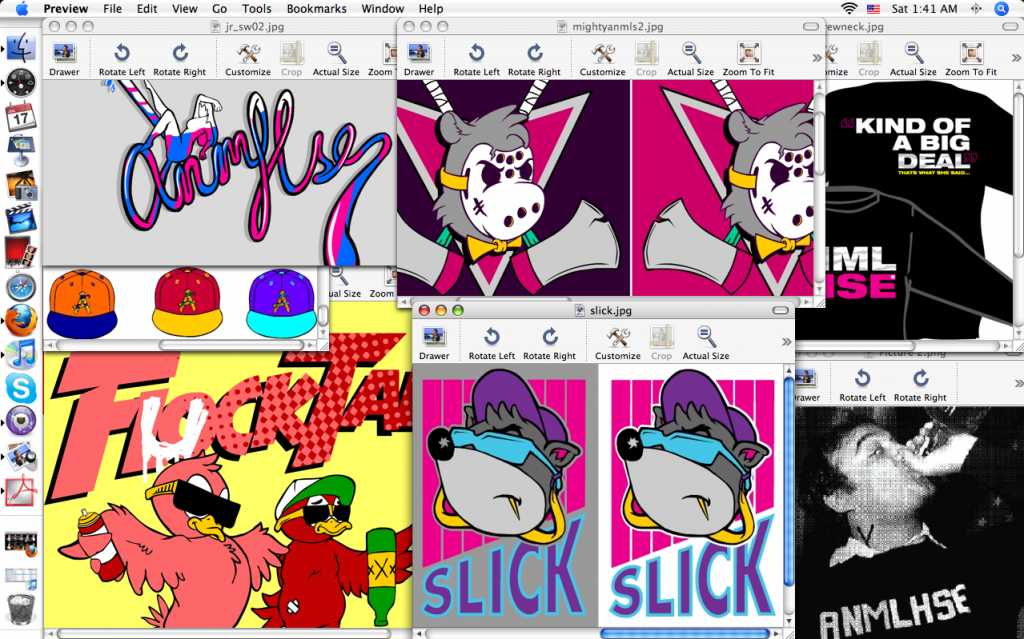1024x639 pixels.
Task: Click mightyanmls2.jpg window title text
Action: point(617,27)
